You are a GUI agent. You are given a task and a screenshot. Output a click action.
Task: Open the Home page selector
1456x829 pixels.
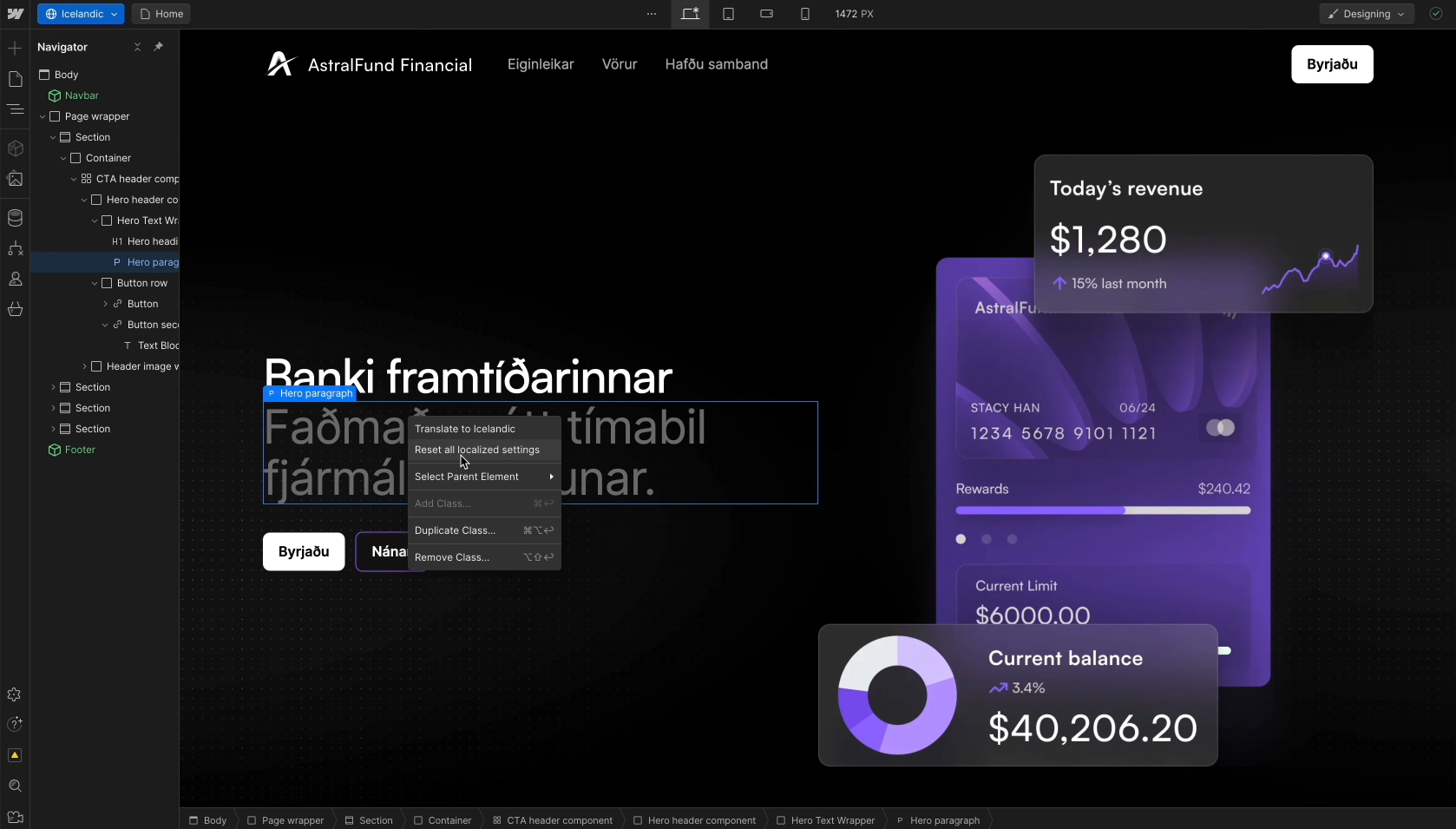pos(161,14)
